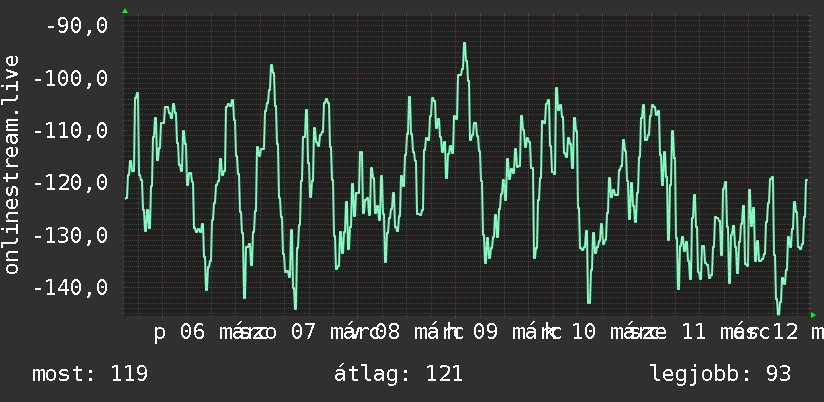Click the '10' date label on x-axis
Image resolution: width=824 pixels, height=402 pixels.
(x=583, y=333)
